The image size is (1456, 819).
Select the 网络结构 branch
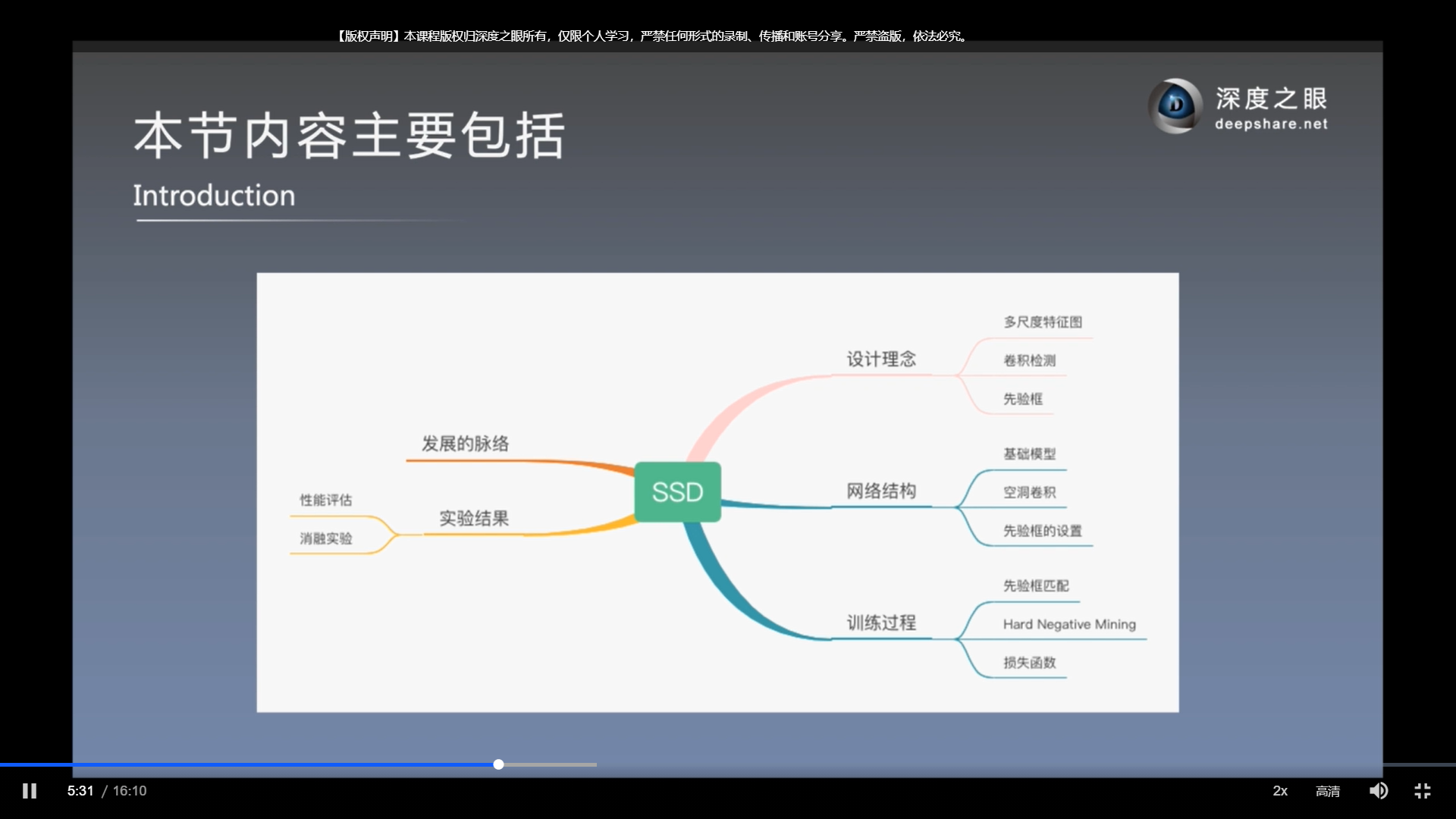coord(881,491)
